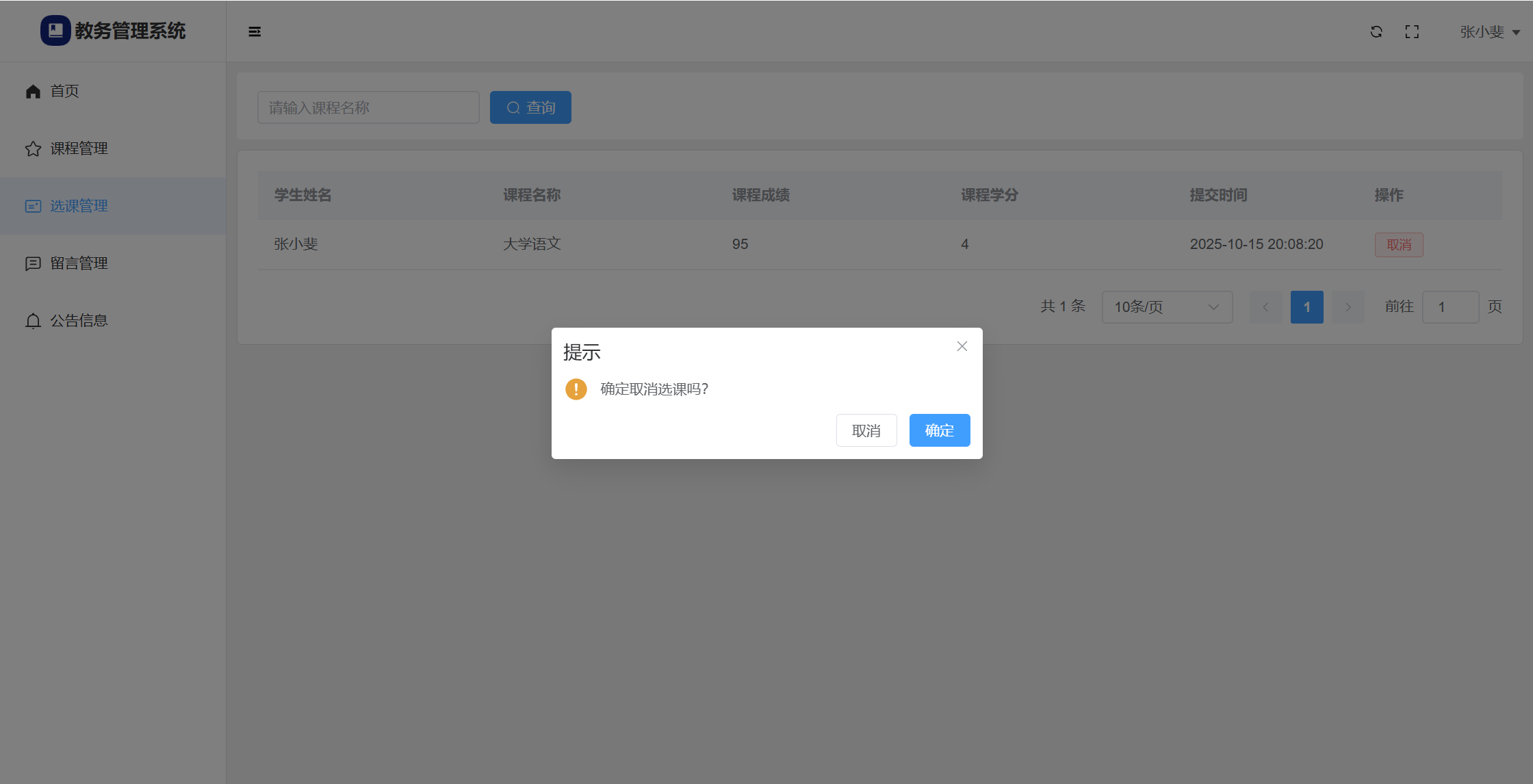The width and height of the screenshot is (1533, 784).
Task: Click the 前往 page number input box
Action: [x=1450, y=307]
